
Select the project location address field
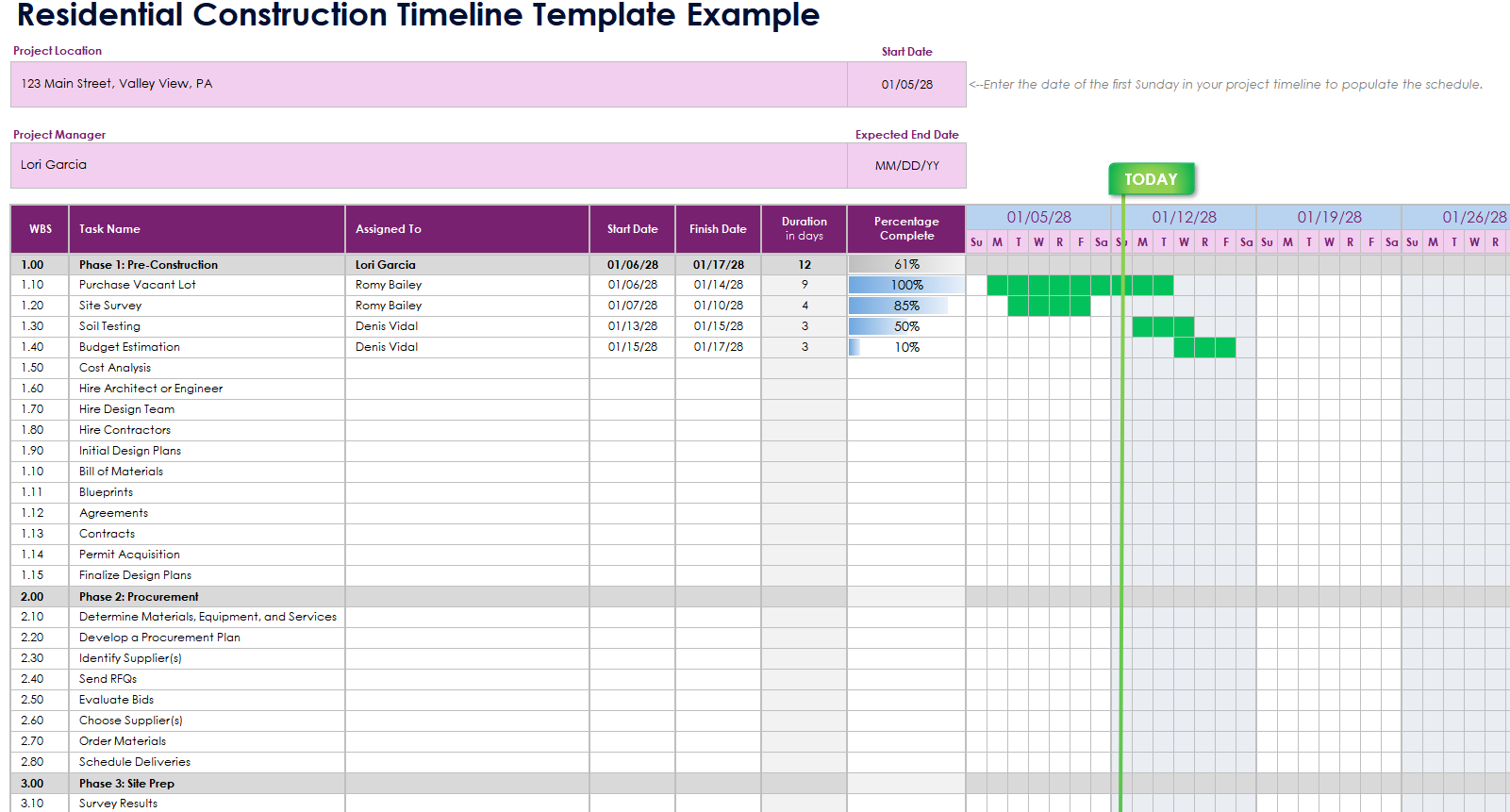point(429,84)
